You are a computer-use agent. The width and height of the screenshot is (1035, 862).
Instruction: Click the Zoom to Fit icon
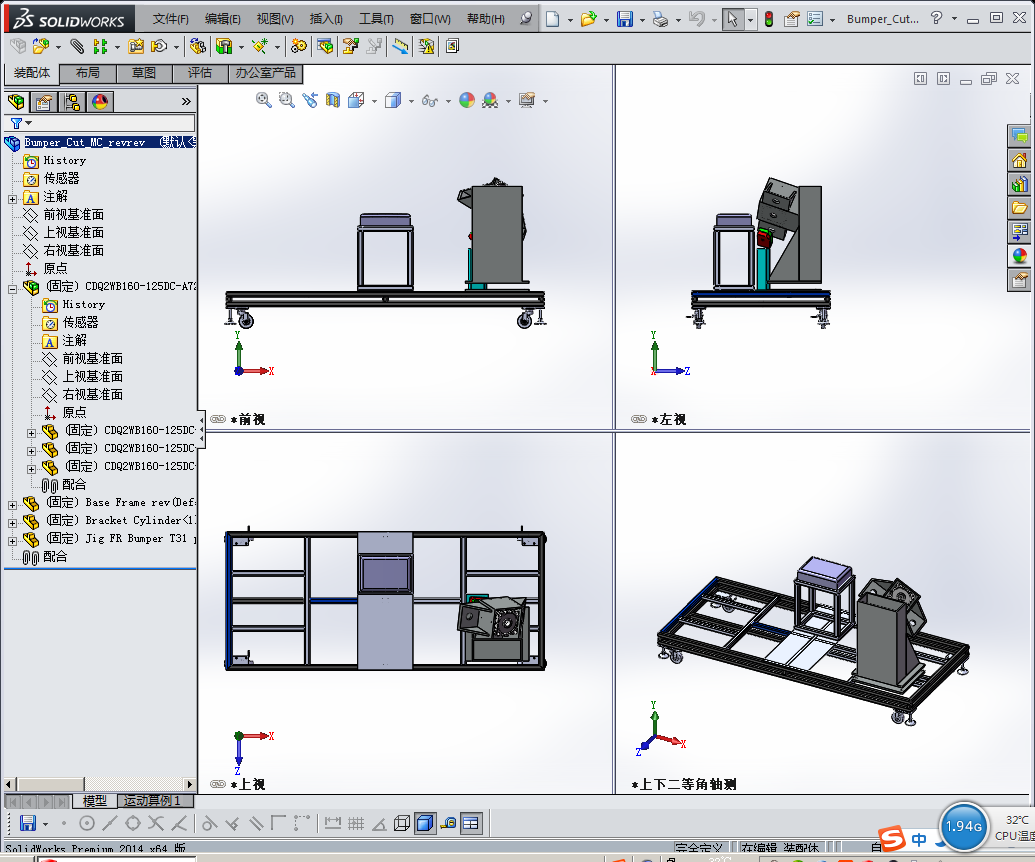(263, 100)
